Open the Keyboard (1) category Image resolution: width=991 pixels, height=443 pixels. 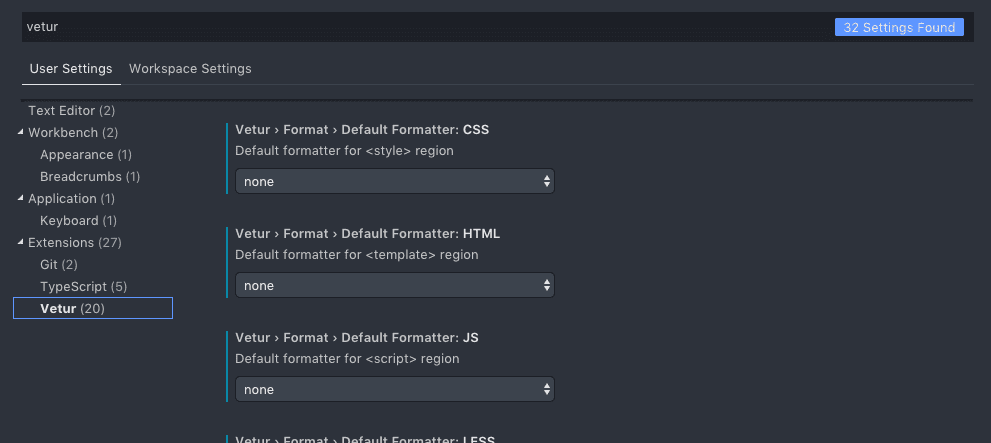[78, 221]
